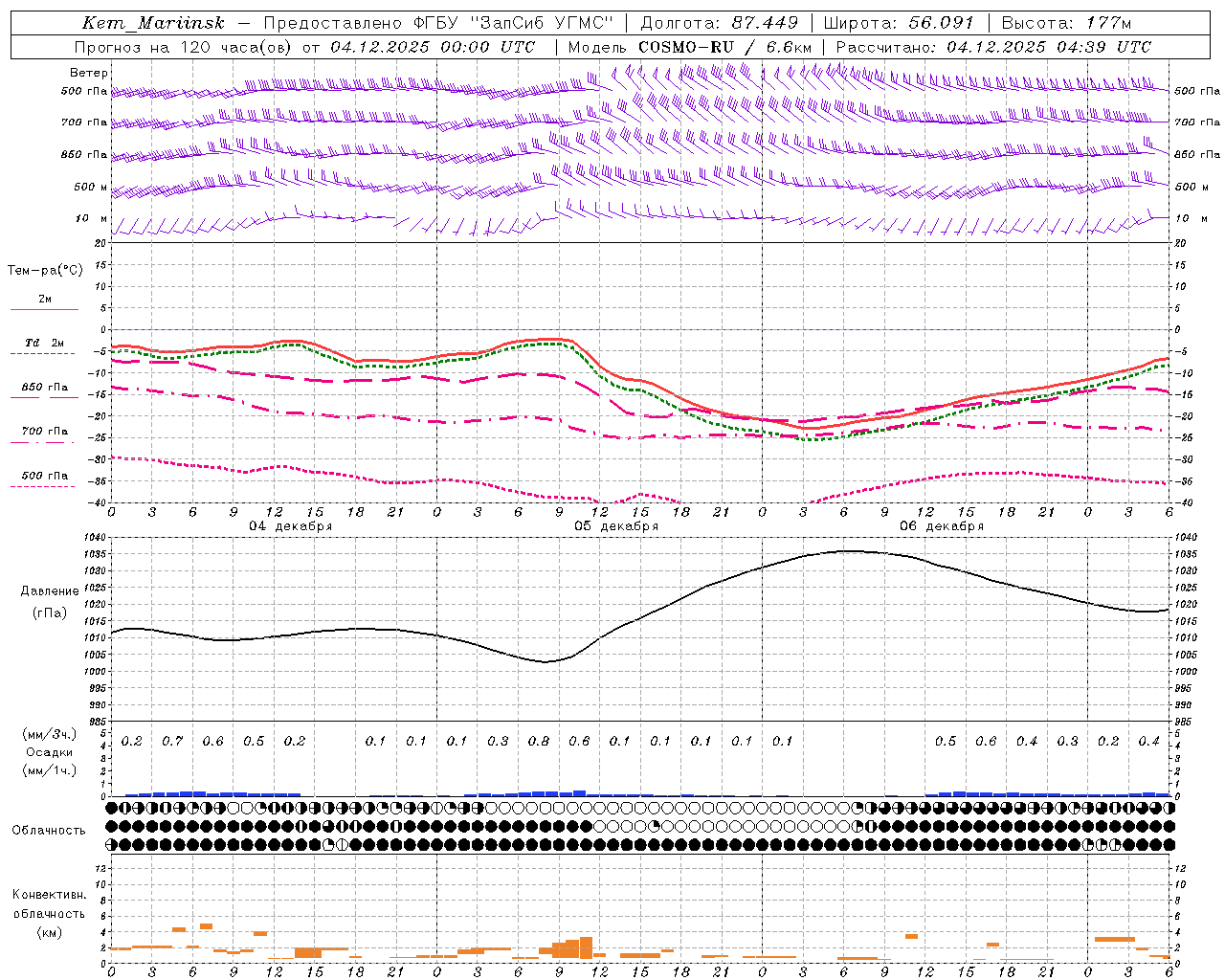
Task: Click the 'Td 2м' dew point legend entry
Action: tap(44, 343)
